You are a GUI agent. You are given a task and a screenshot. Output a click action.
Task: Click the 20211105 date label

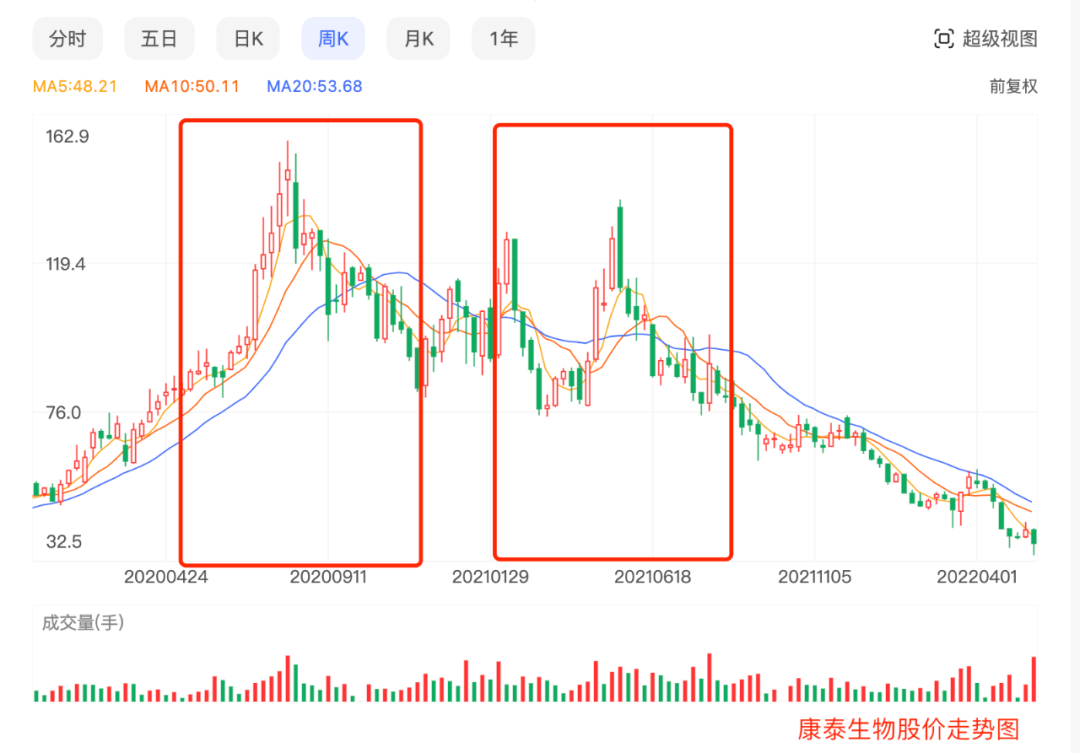coord(815,577)
